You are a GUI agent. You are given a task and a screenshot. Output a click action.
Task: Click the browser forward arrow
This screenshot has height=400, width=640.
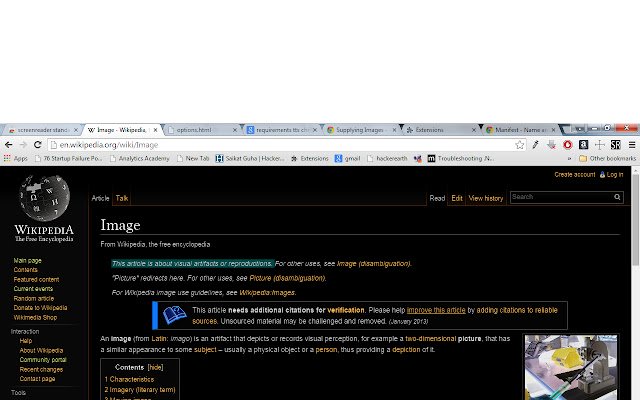23,145
